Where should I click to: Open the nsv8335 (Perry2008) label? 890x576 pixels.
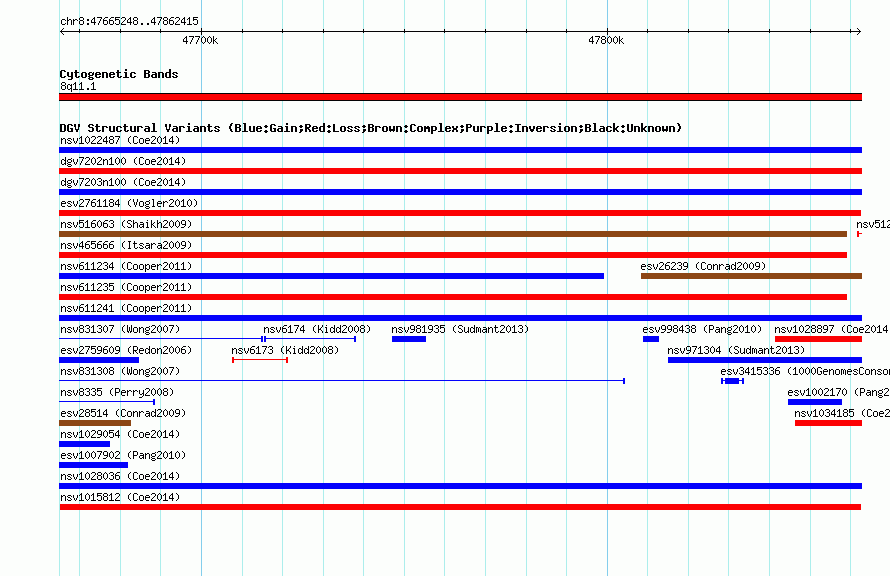[x=117, y=392]
